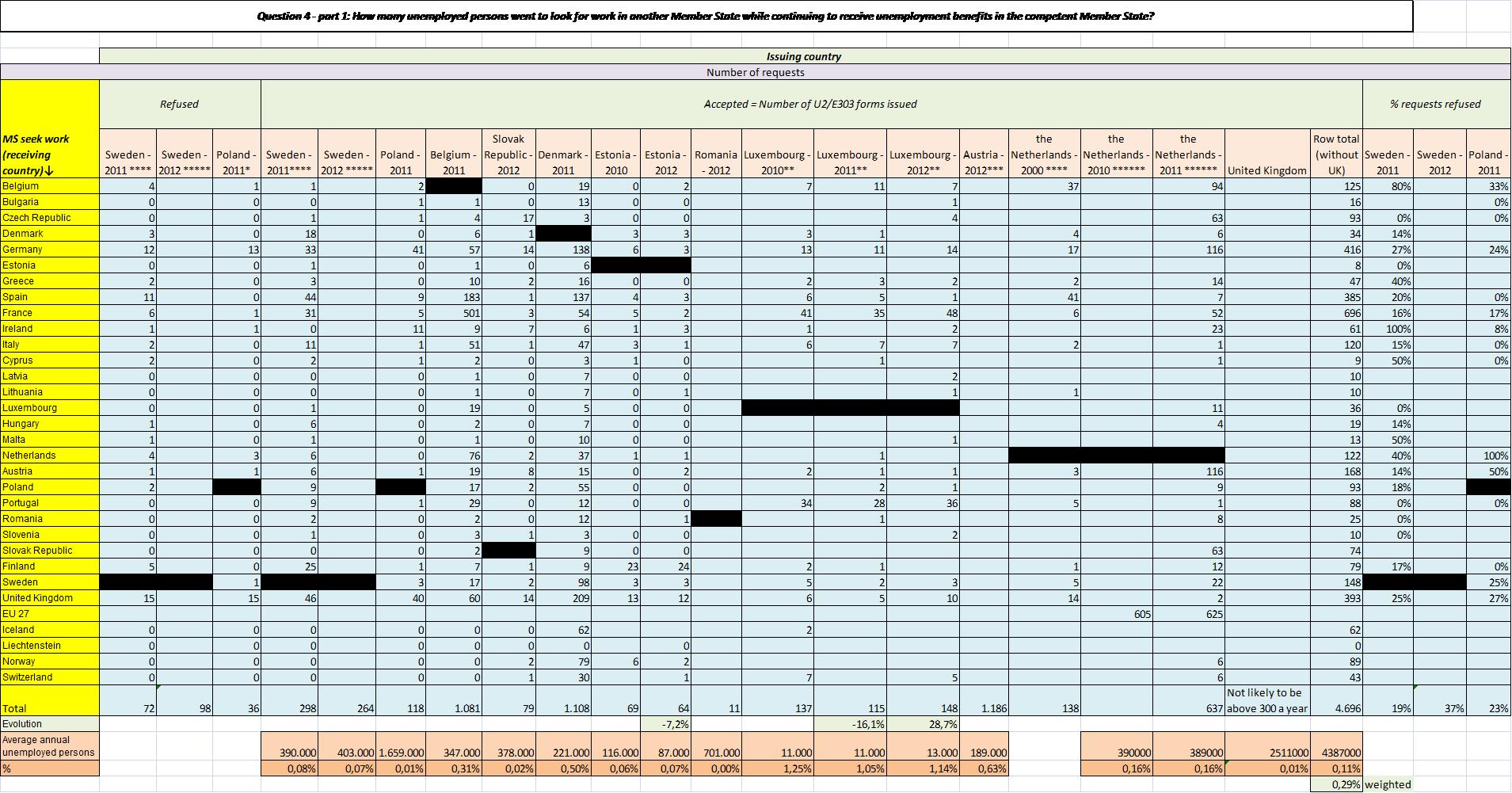
Task: Click the 'Slovak Republic - 2012' column header
Action: [x=508, y=154]
